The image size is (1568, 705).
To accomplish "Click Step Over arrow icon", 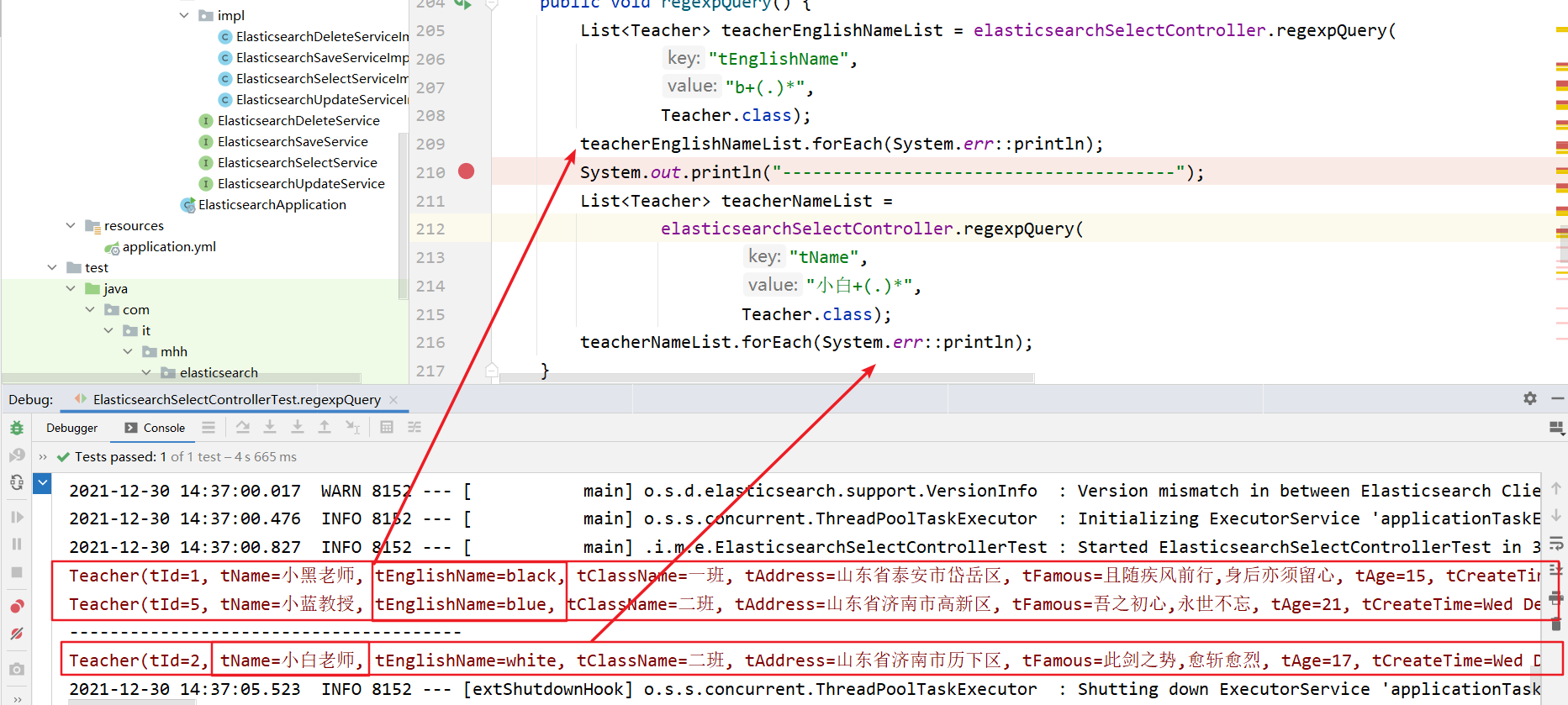I will 243,428.
